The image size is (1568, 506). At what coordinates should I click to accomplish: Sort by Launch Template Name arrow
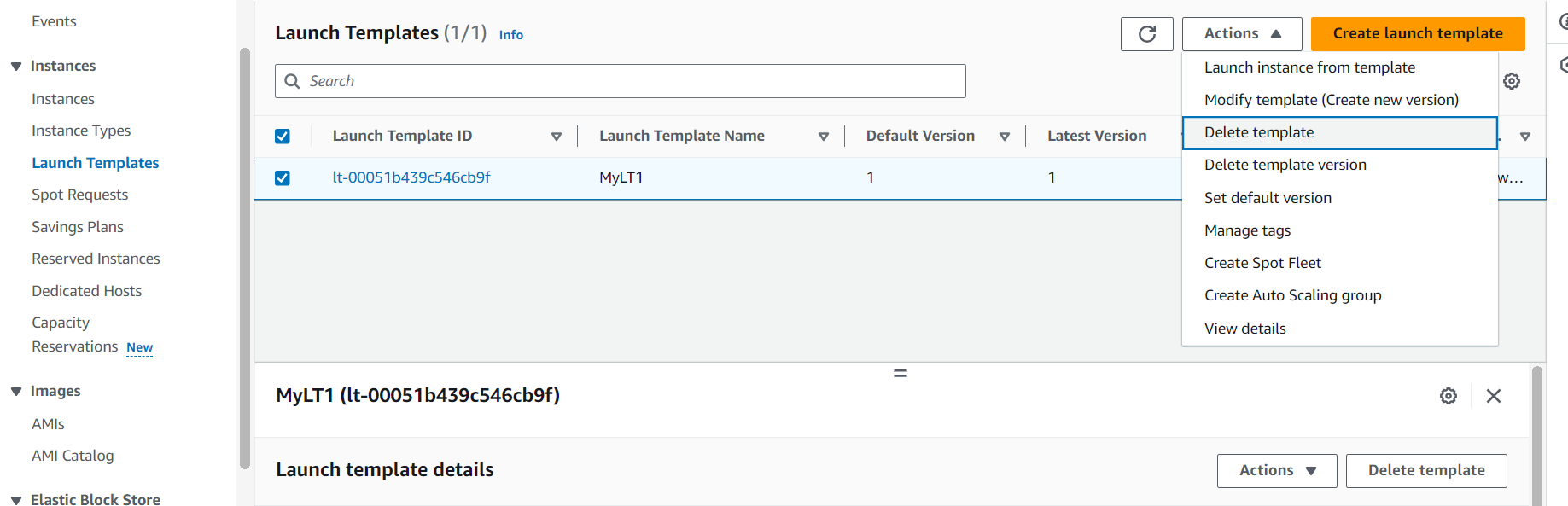point(824,137)
